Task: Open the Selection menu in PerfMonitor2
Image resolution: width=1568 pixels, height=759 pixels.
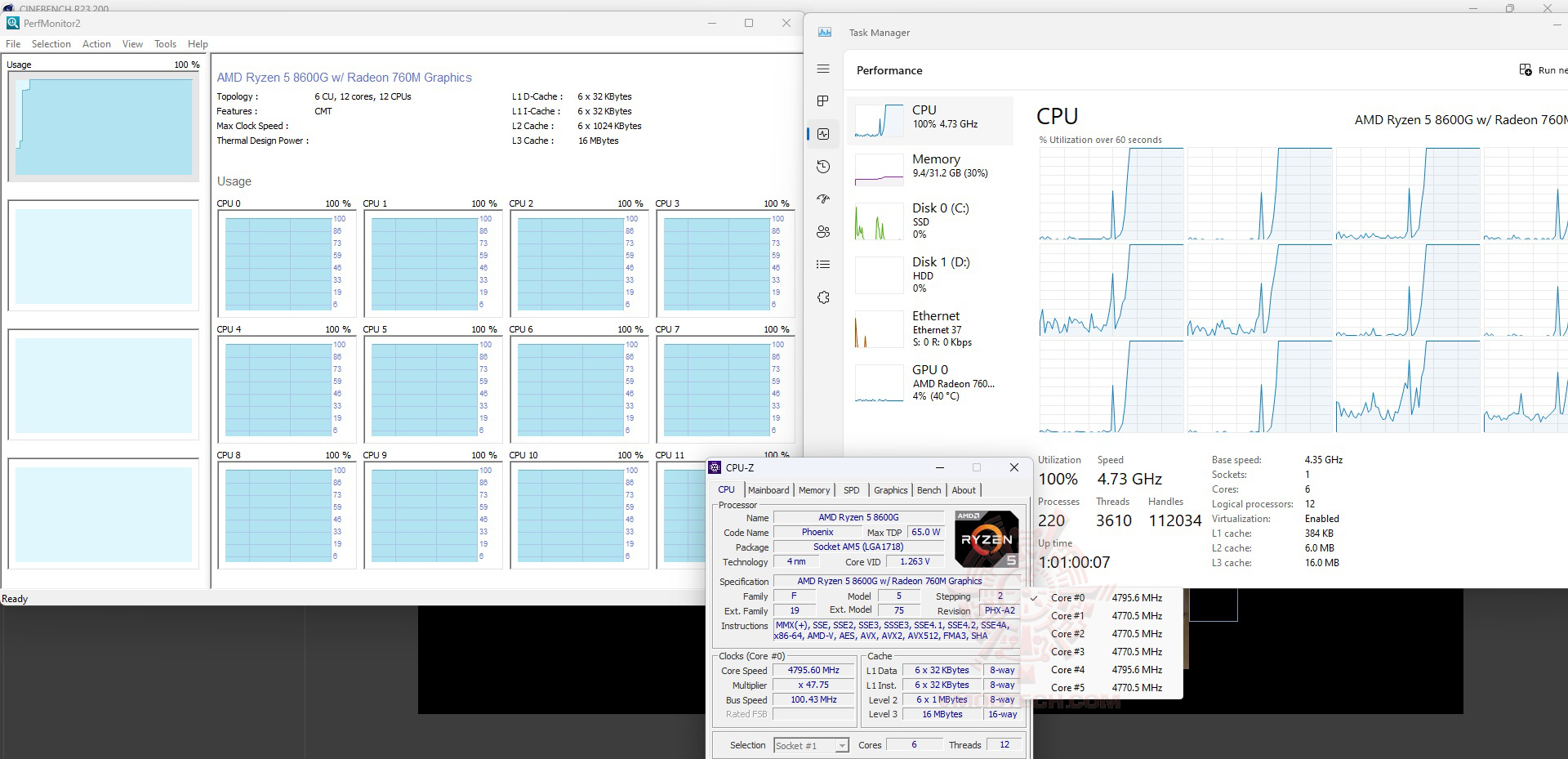Action: [x=51, y=44]
